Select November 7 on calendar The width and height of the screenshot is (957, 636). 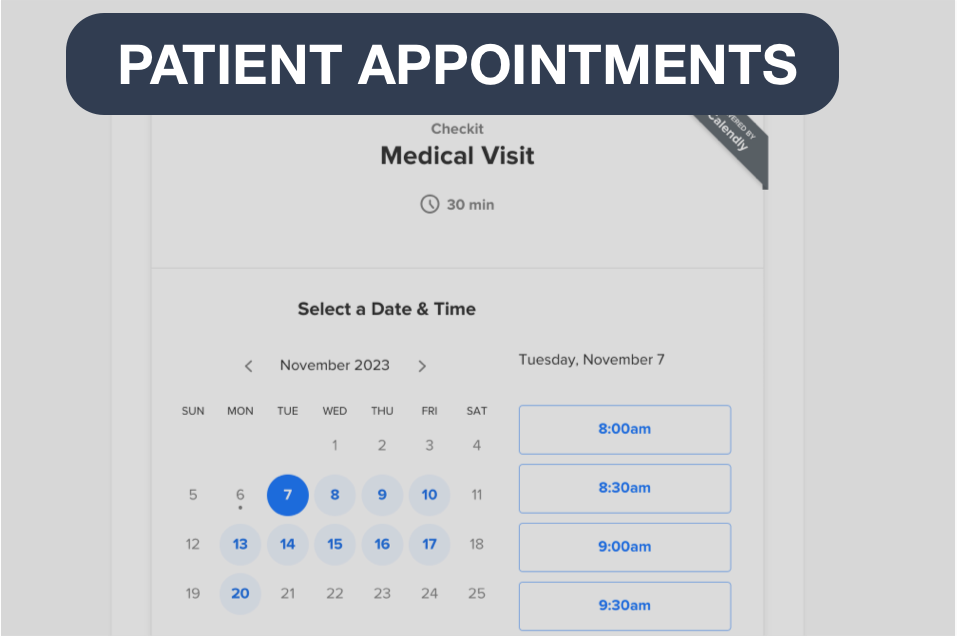tap(287, 495)
